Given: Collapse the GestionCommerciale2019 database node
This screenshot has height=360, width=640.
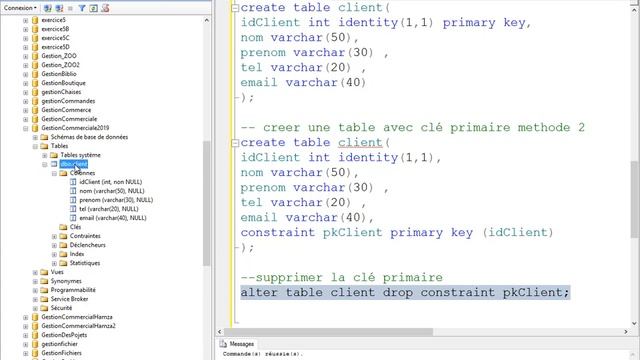Looking at the screenshot, I should [x=26, y=128].
